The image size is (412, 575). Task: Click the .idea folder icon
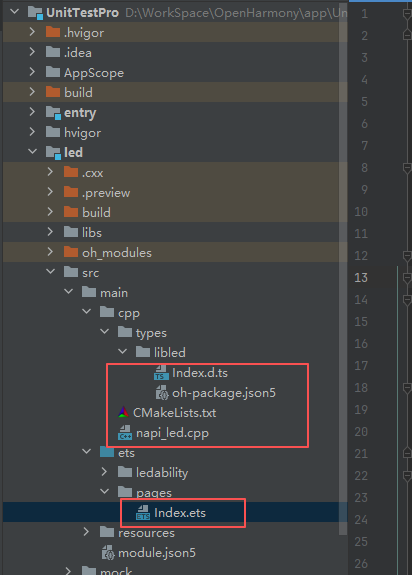pos(53,52)
